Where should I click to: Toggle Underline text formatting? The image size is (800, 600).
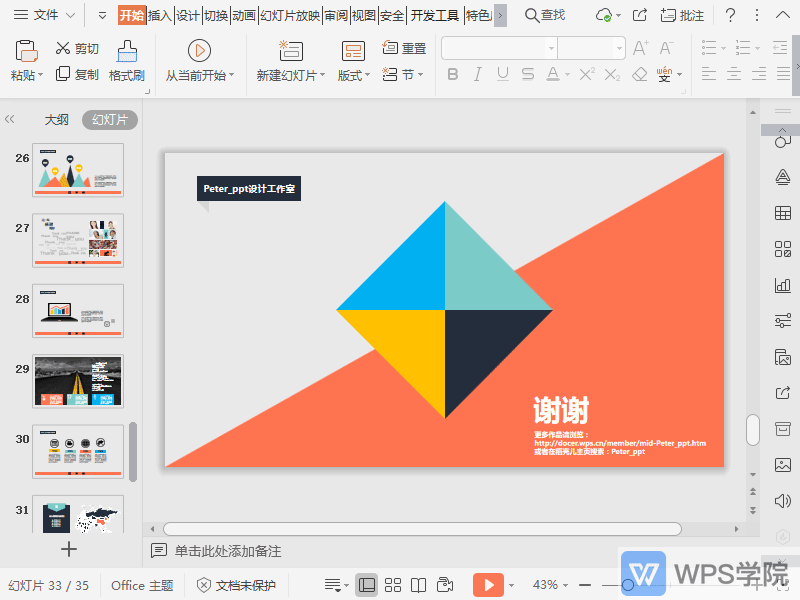[x=502, y=75]
